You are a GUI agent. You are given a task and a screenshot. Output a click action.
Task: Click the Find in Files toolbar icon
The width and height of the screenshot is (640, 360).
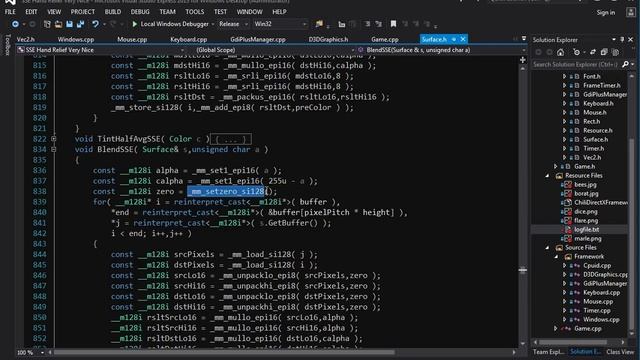coord(319,24)
